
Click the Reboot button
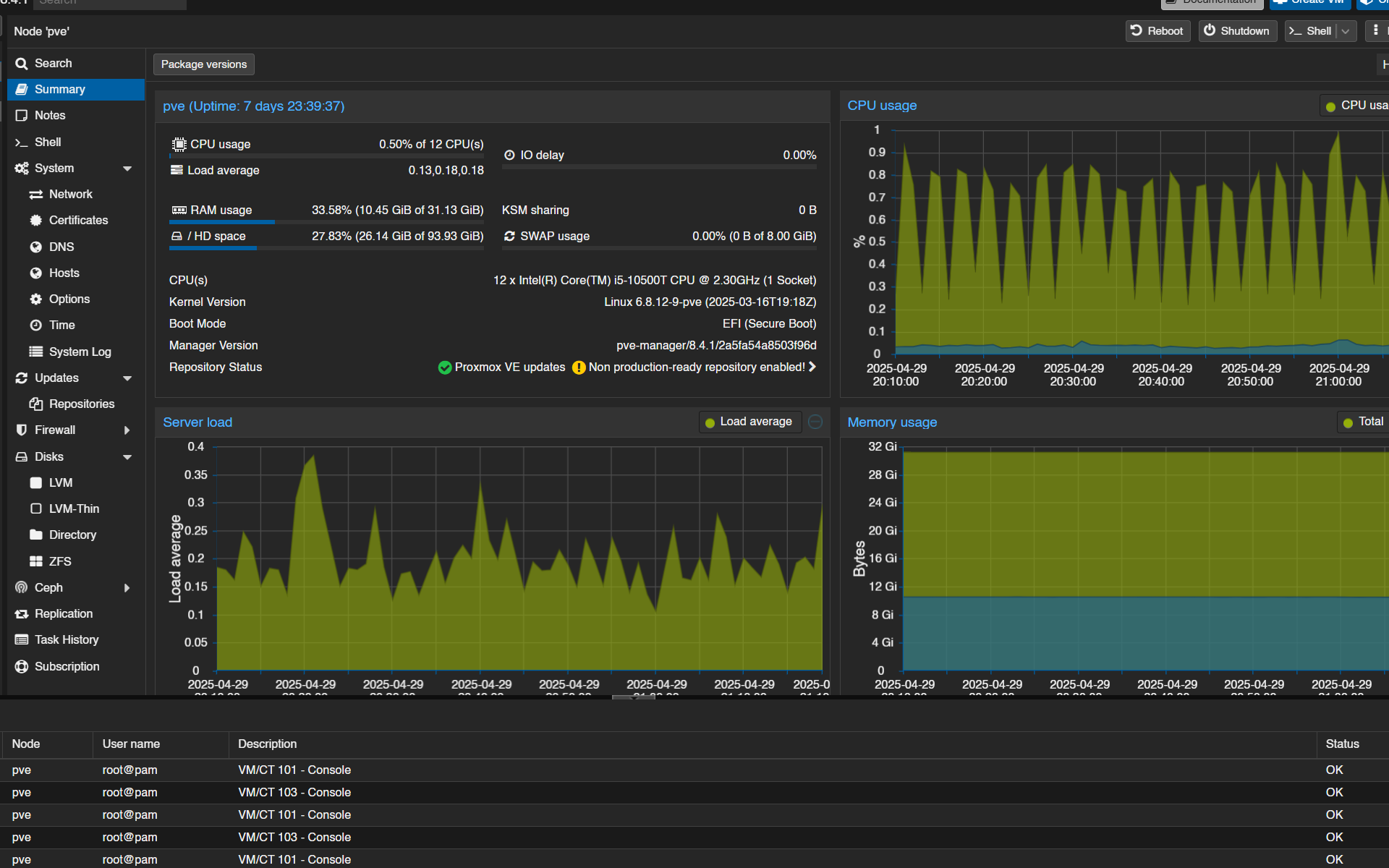click(1157, 31)
